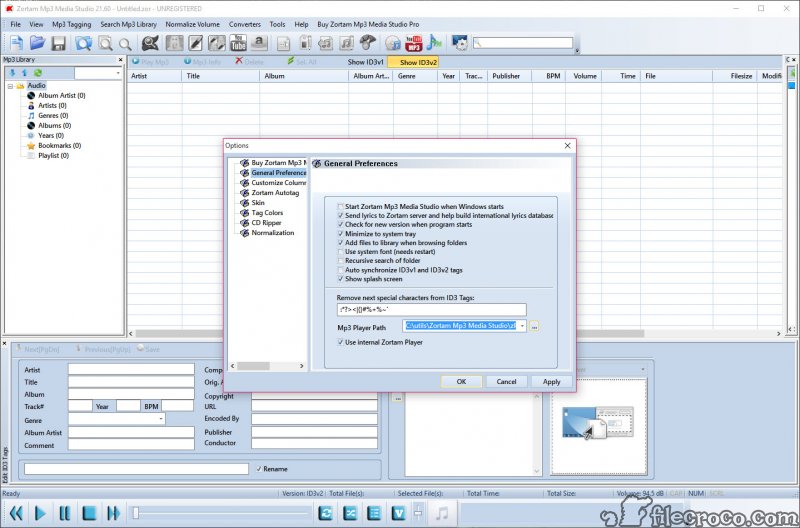Open Search Mp3 Library menu
This screenshot has height=528, width=800.
pos(129,24)
